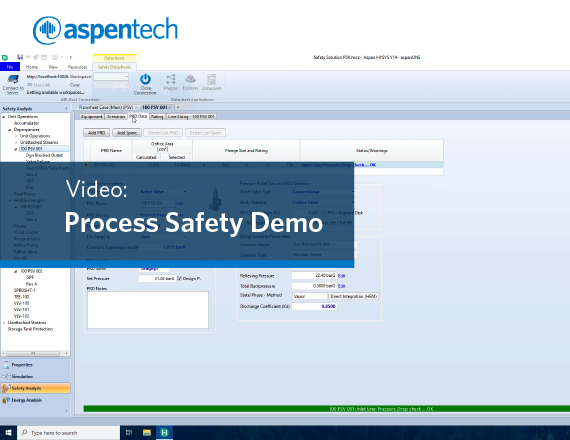Click the Set Pressure value field
The height and width of the screenshot is (440, 570).
click(x=157, y=279)
